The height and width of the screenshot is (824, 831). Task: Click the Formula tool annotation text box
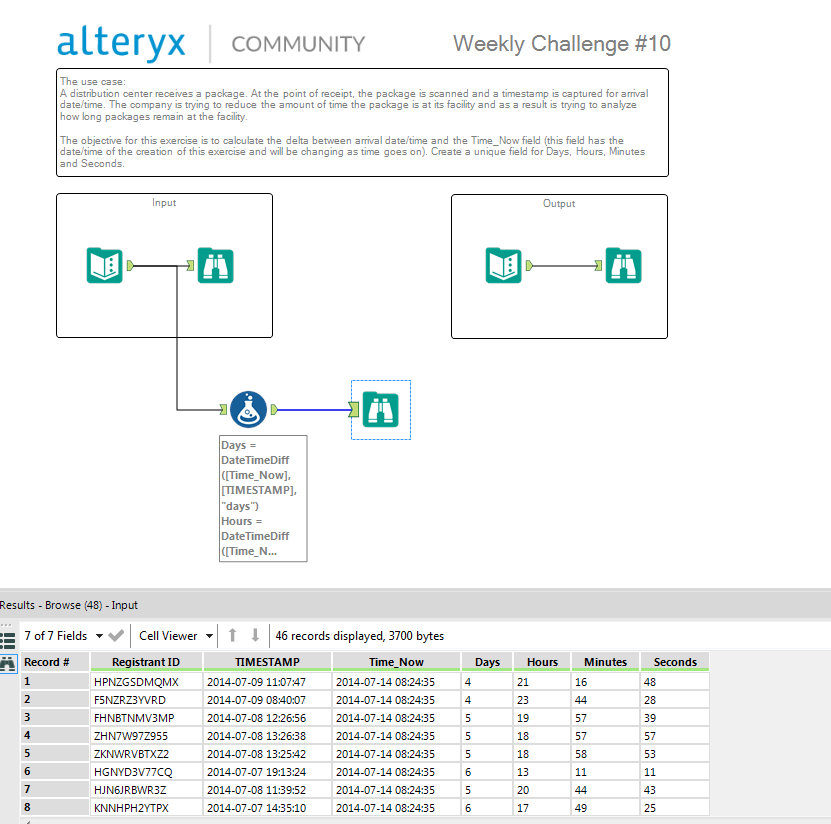[263, 498]
